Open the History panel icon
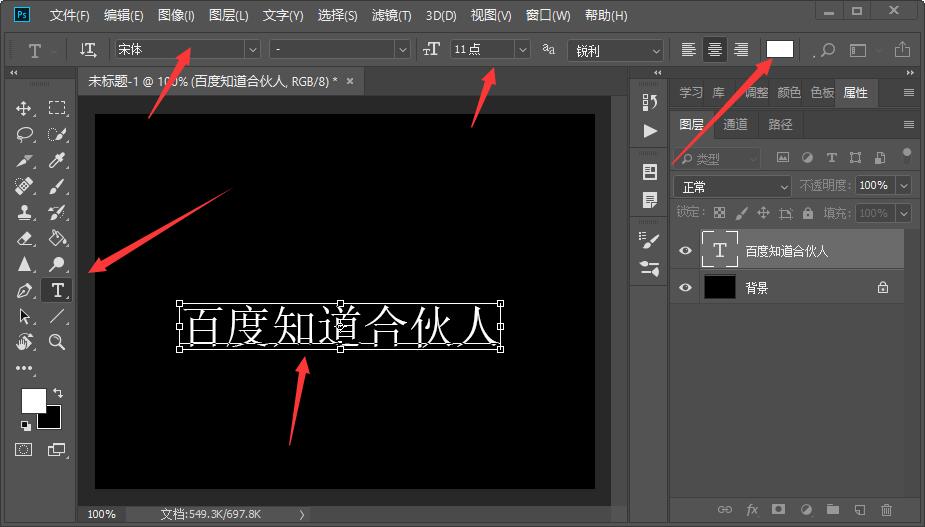925x527 pixels. [650, 102]
